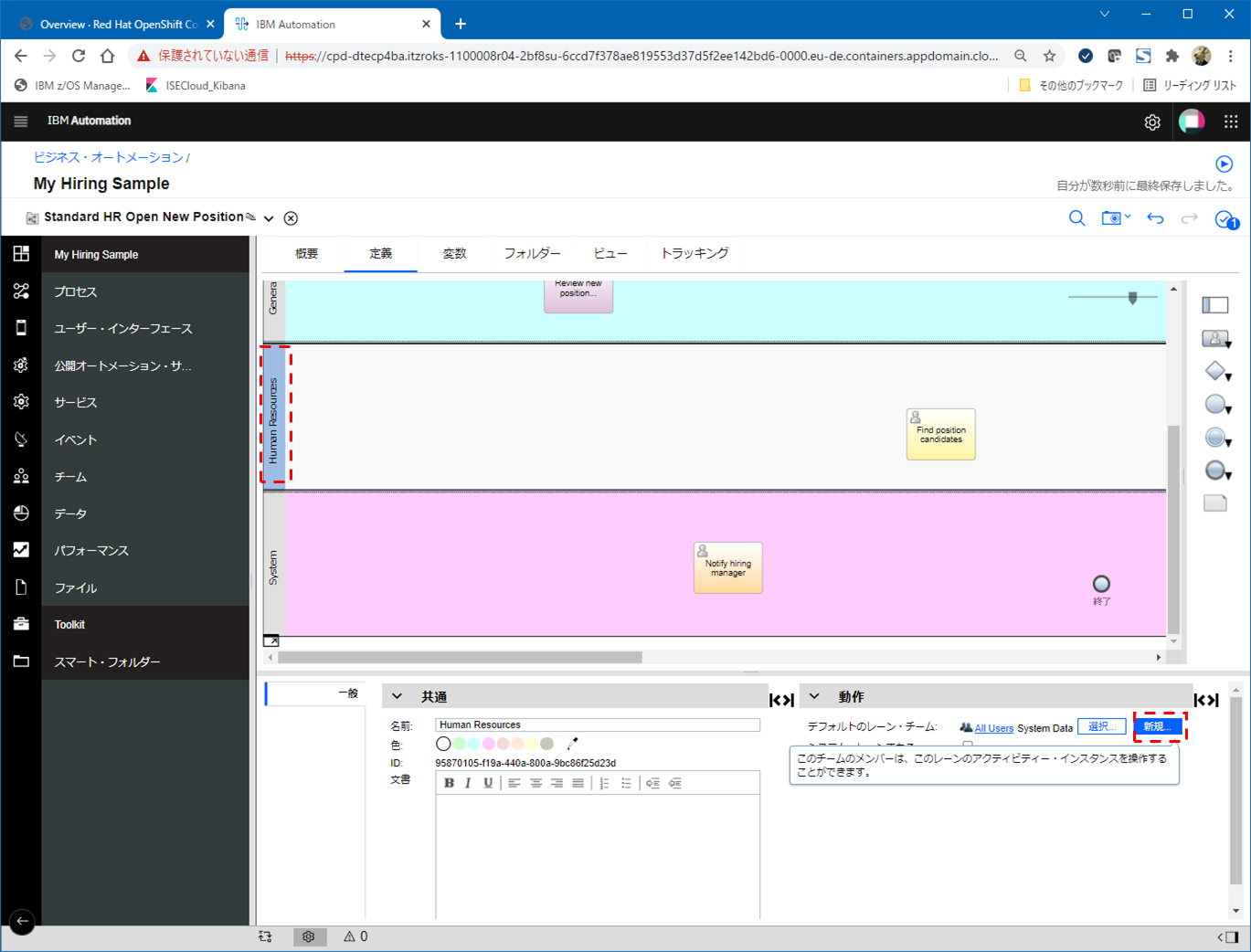The image size is (1251, 952).
Task: Select the lane tool in the palette
Action: [x=1214, y=304]
